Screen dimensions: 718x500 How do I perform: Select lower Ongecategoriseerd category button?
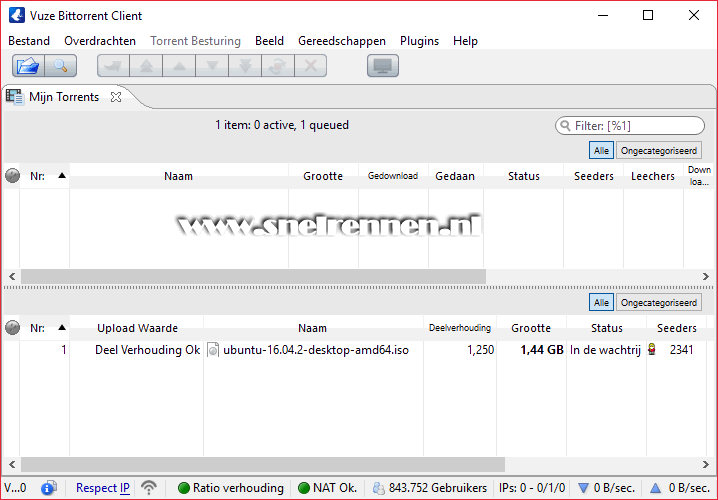pos(658,303)
